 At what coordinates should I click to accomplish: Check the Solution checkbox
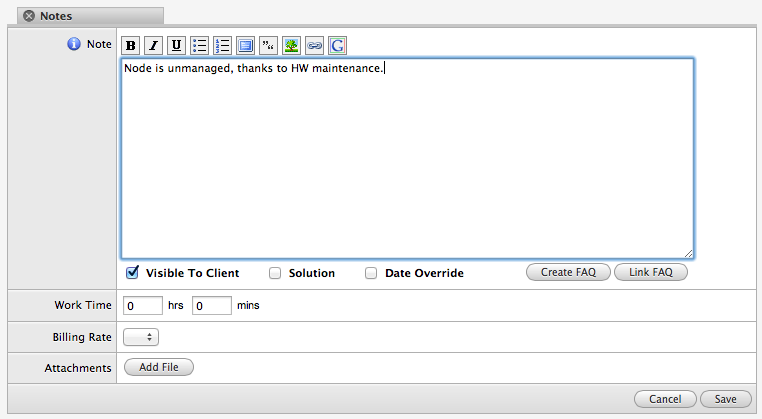[x=275, y=273]
